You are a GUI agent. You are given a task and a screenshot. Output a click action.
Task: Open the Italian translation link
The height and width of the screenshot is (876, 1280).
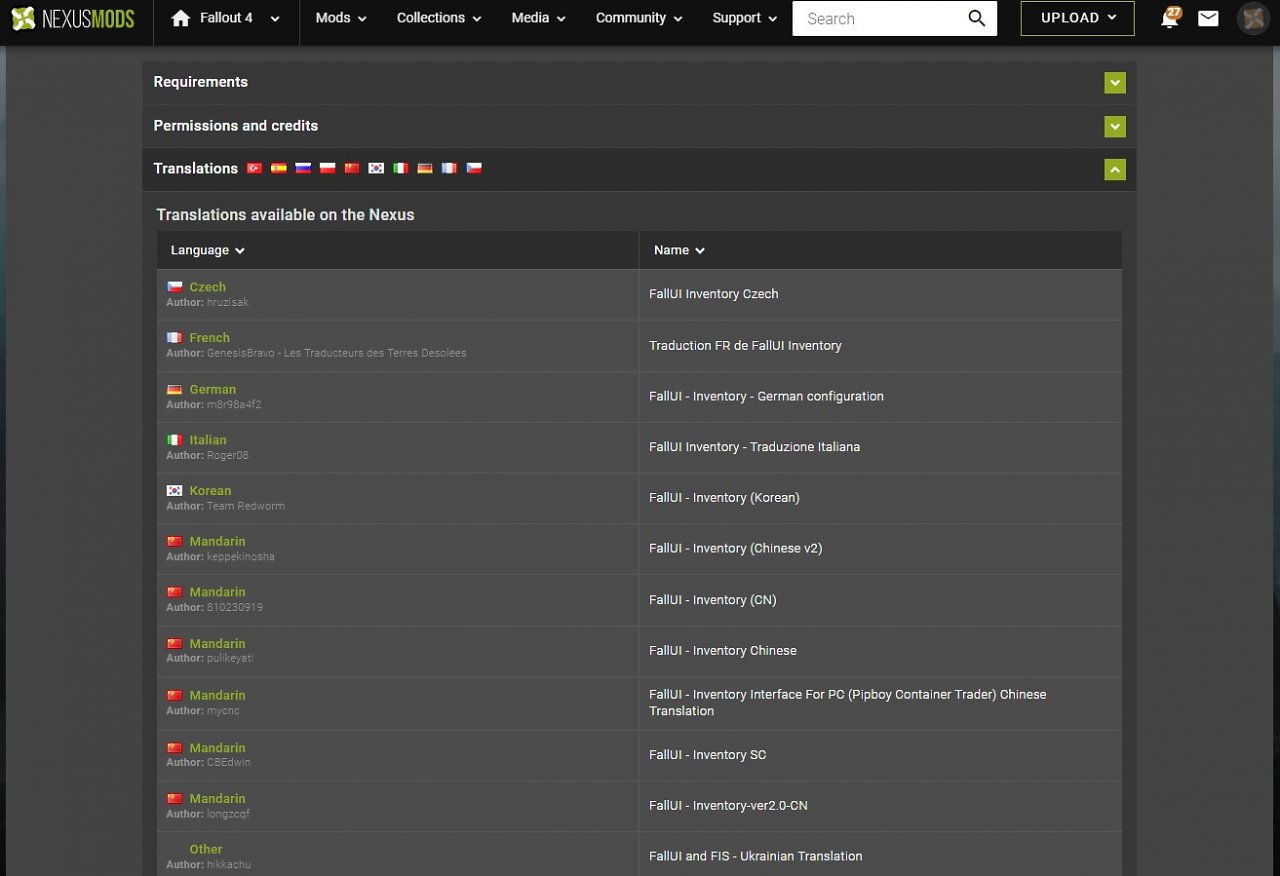click(x=208, y=440)
